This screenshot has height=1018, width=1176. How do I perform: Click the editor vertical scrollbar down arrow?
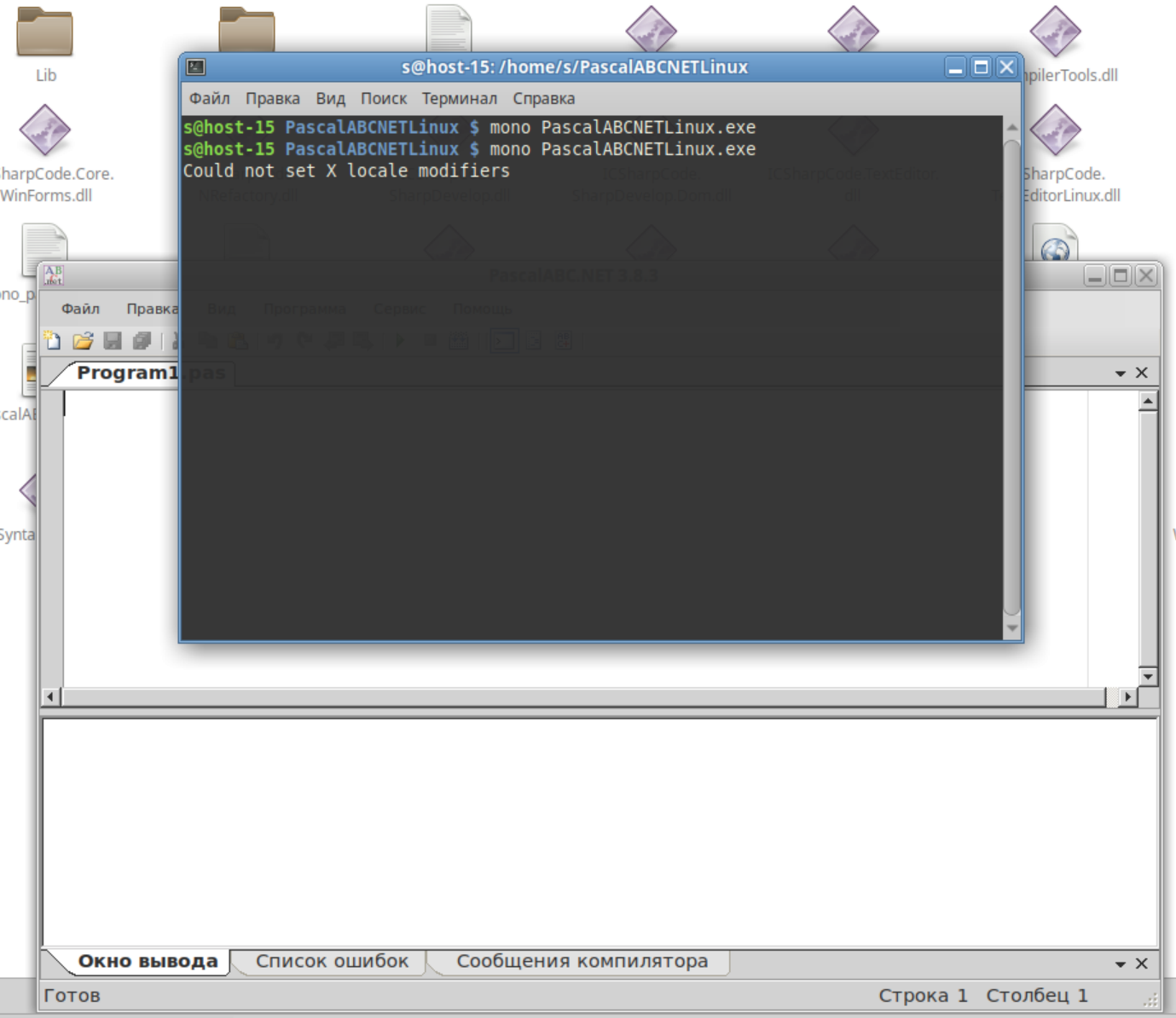click(1149, 676)
